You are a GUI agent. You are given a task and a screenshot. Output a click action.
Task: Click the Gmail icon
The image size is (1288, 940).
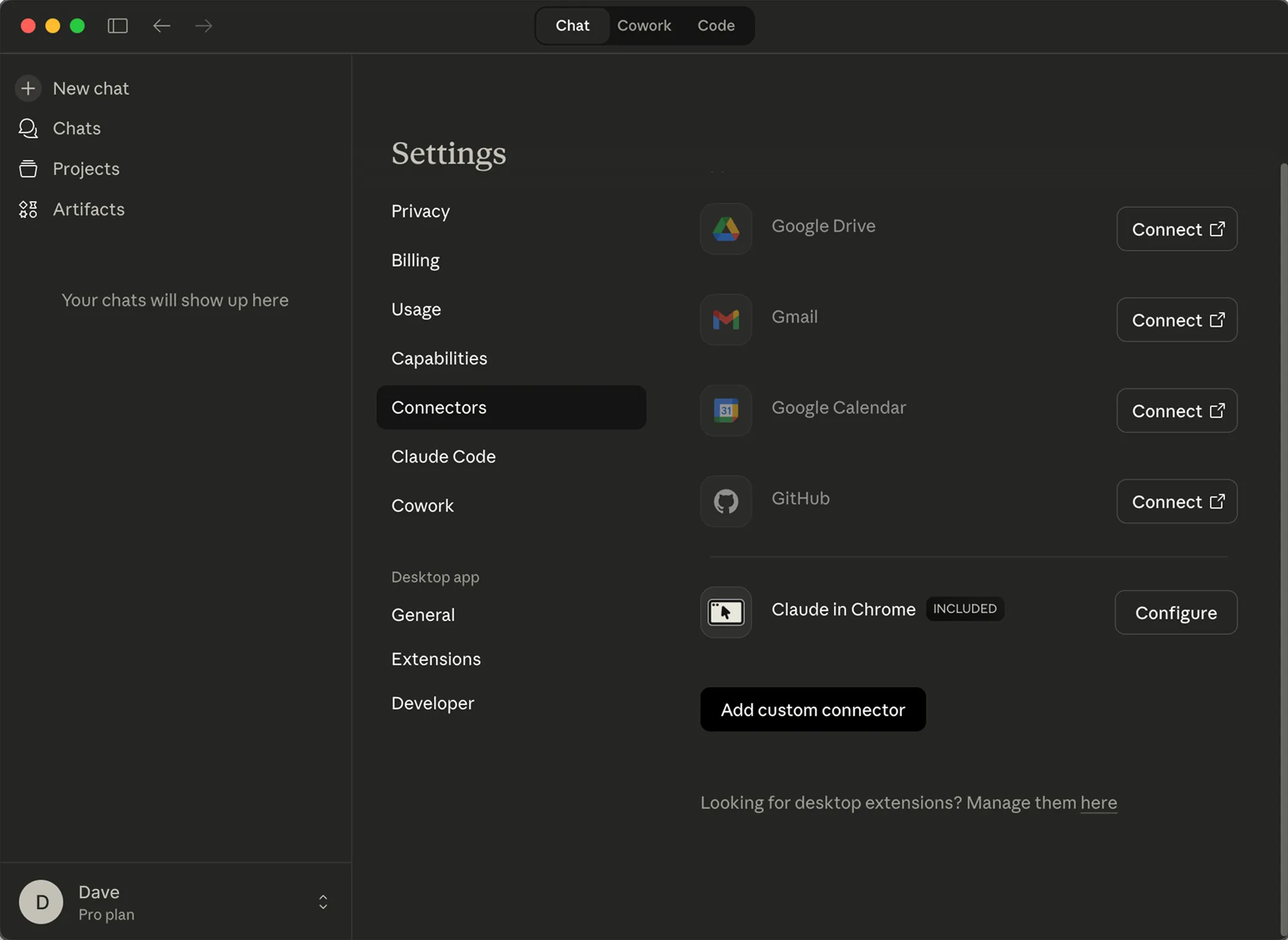pyautogui.click(x=726, y=320)
